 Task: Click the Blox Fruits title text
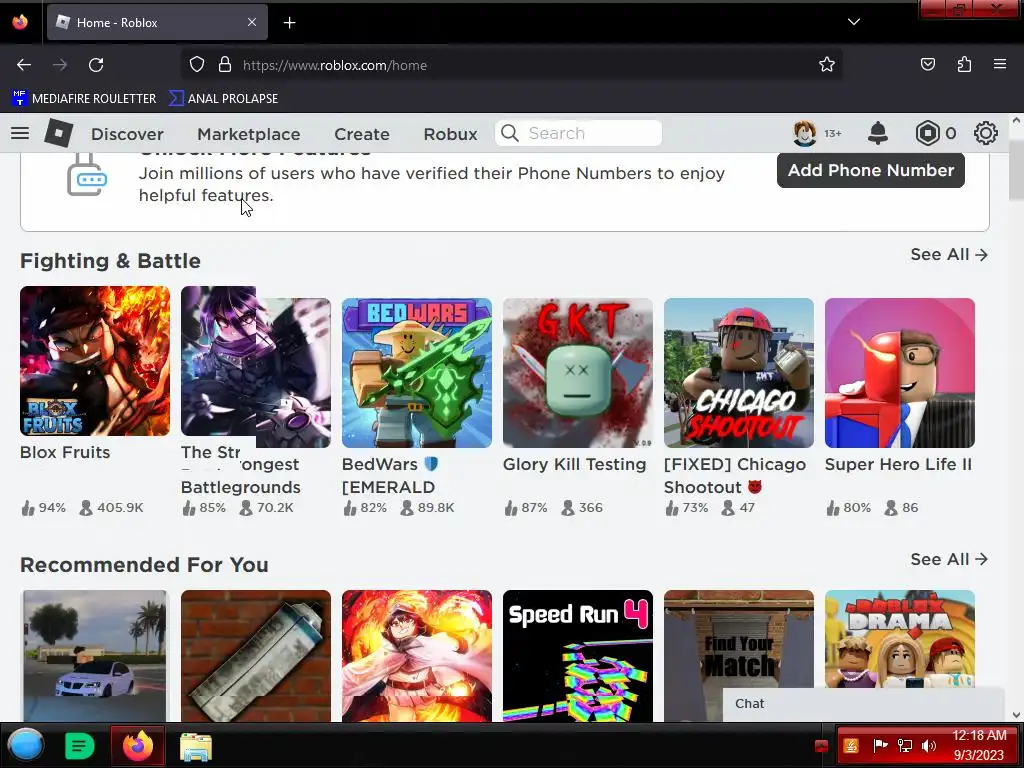tap(65, 453)
